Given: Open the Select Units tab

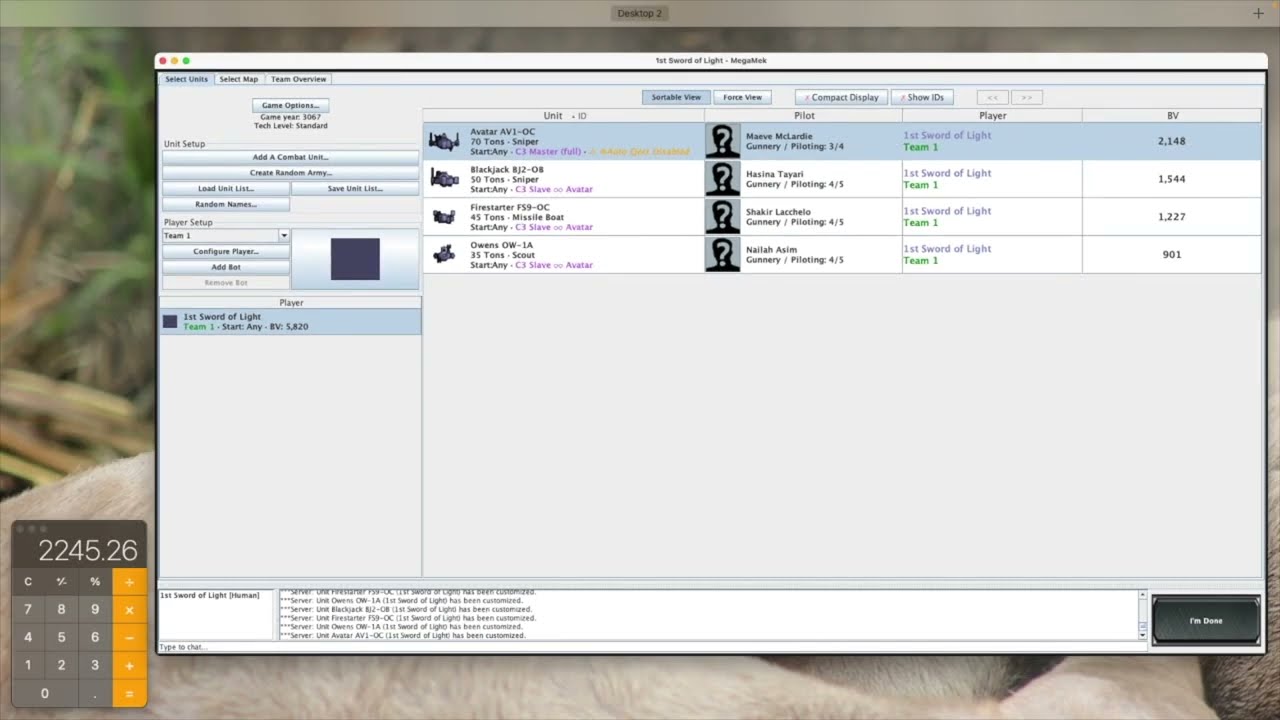Looking at the screenshot, I should tap(186, 79).
